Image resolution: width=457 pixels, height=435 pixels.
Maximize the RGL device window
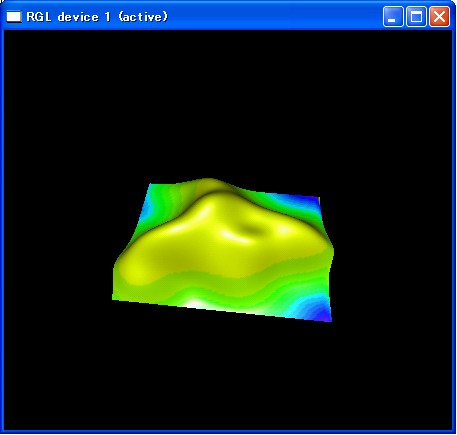pos(416,16)
